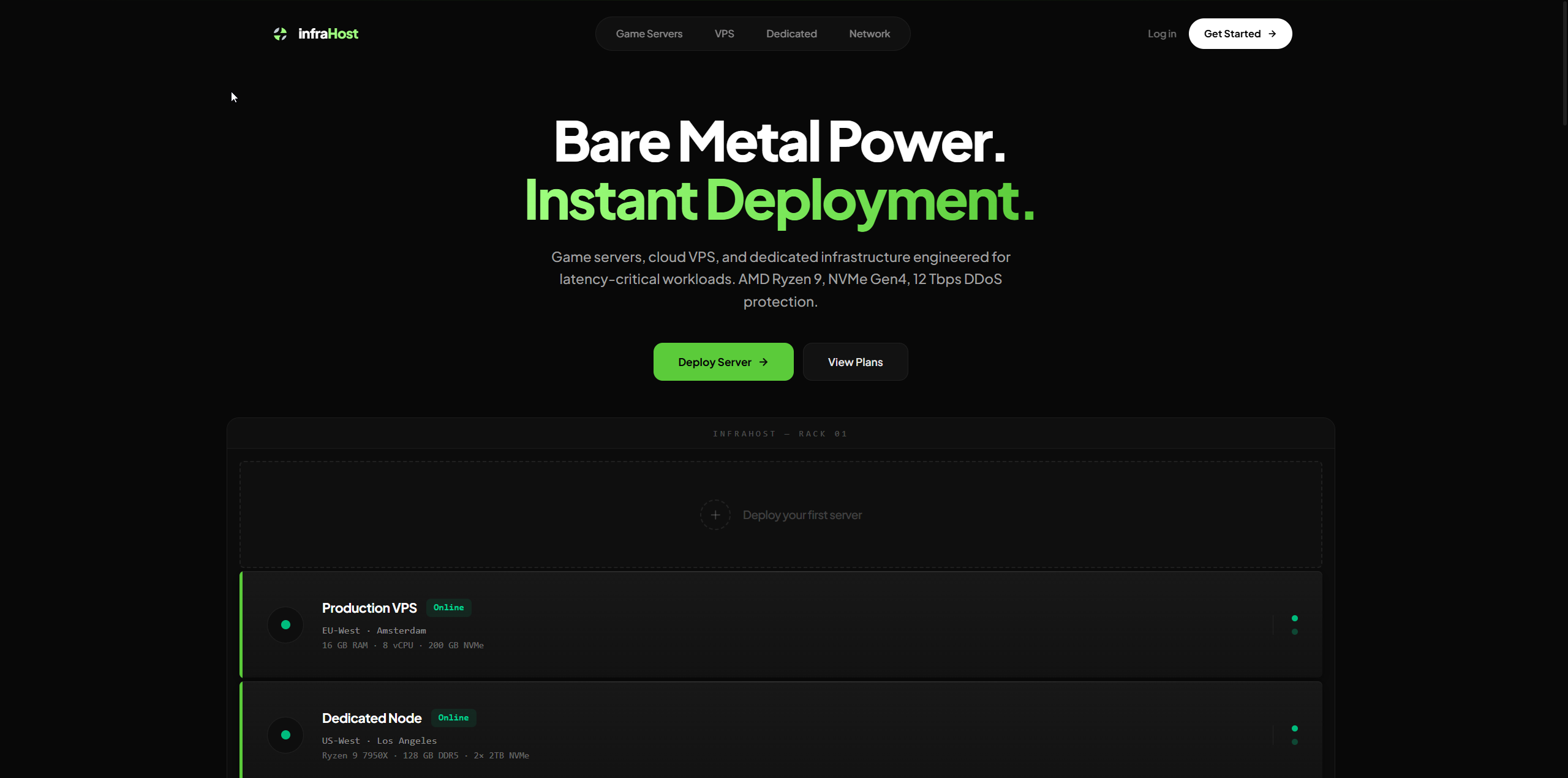Click the green status dot on Production VPS card
This screenshot has width=1568, height=778.
[x=285, y=624]
